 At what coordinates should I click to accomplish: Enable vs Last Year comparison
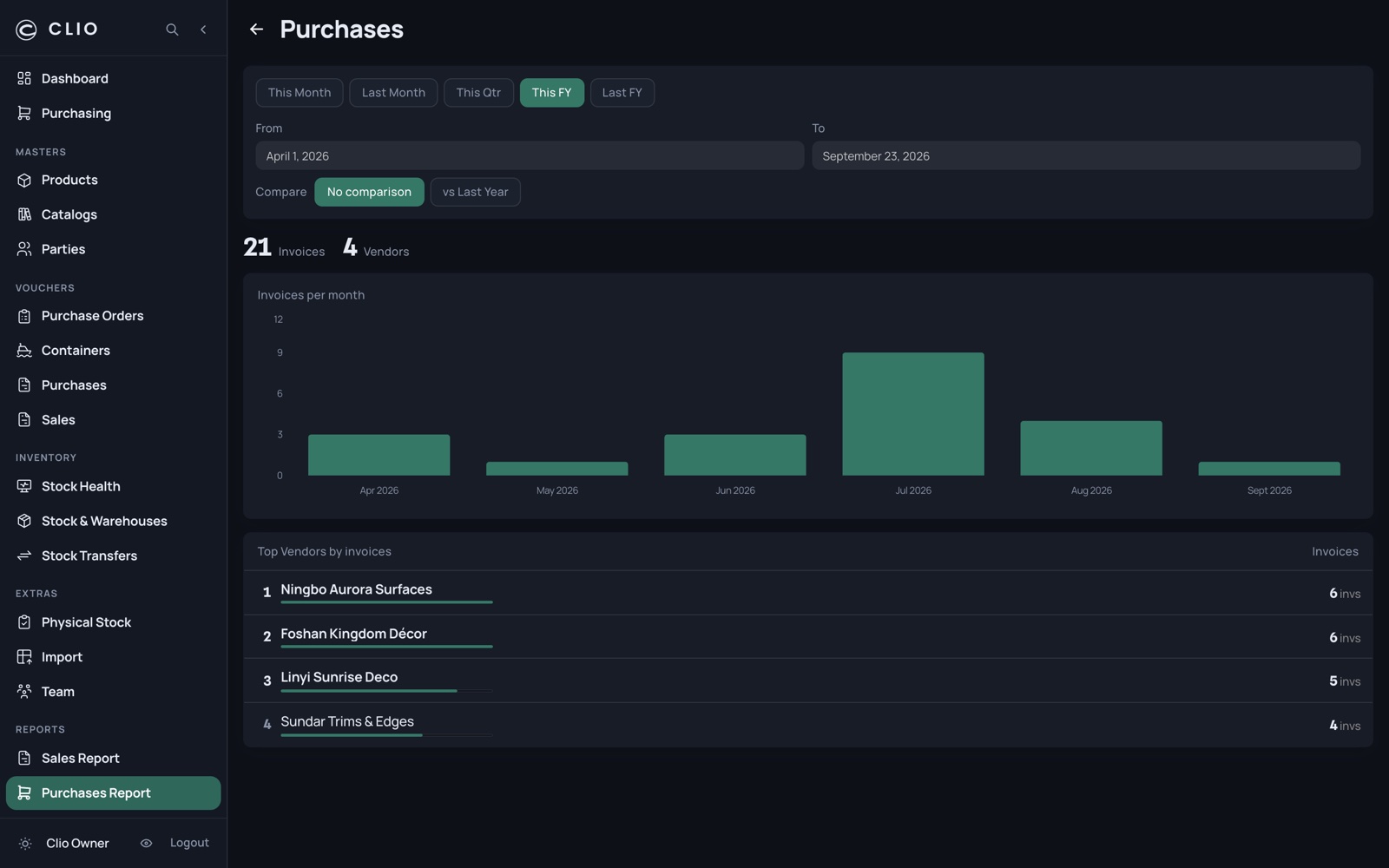(x=475, y=192)
